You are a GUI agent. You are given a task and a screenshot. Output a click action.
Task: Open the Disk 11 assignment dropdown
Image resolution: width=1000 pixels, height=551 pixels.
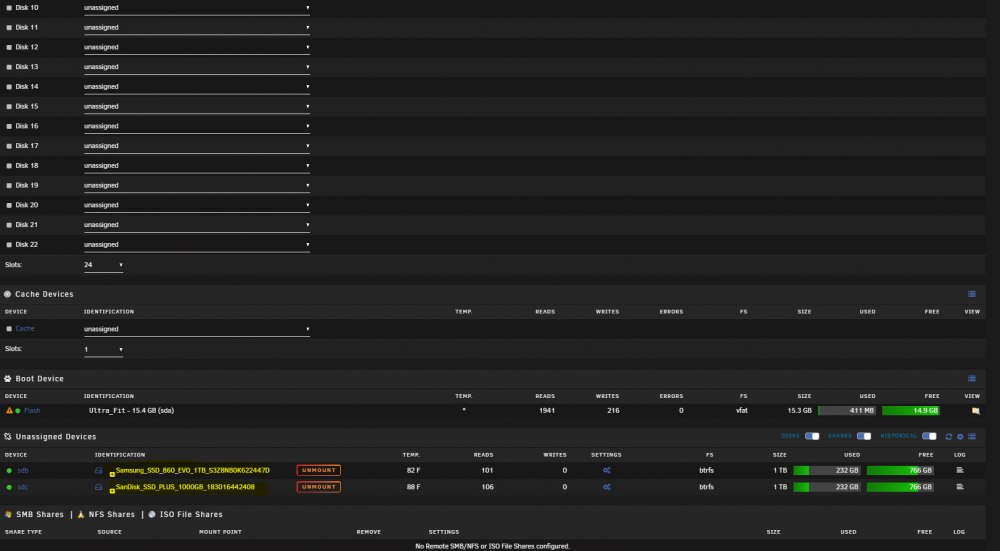click(x=196, y=27)
